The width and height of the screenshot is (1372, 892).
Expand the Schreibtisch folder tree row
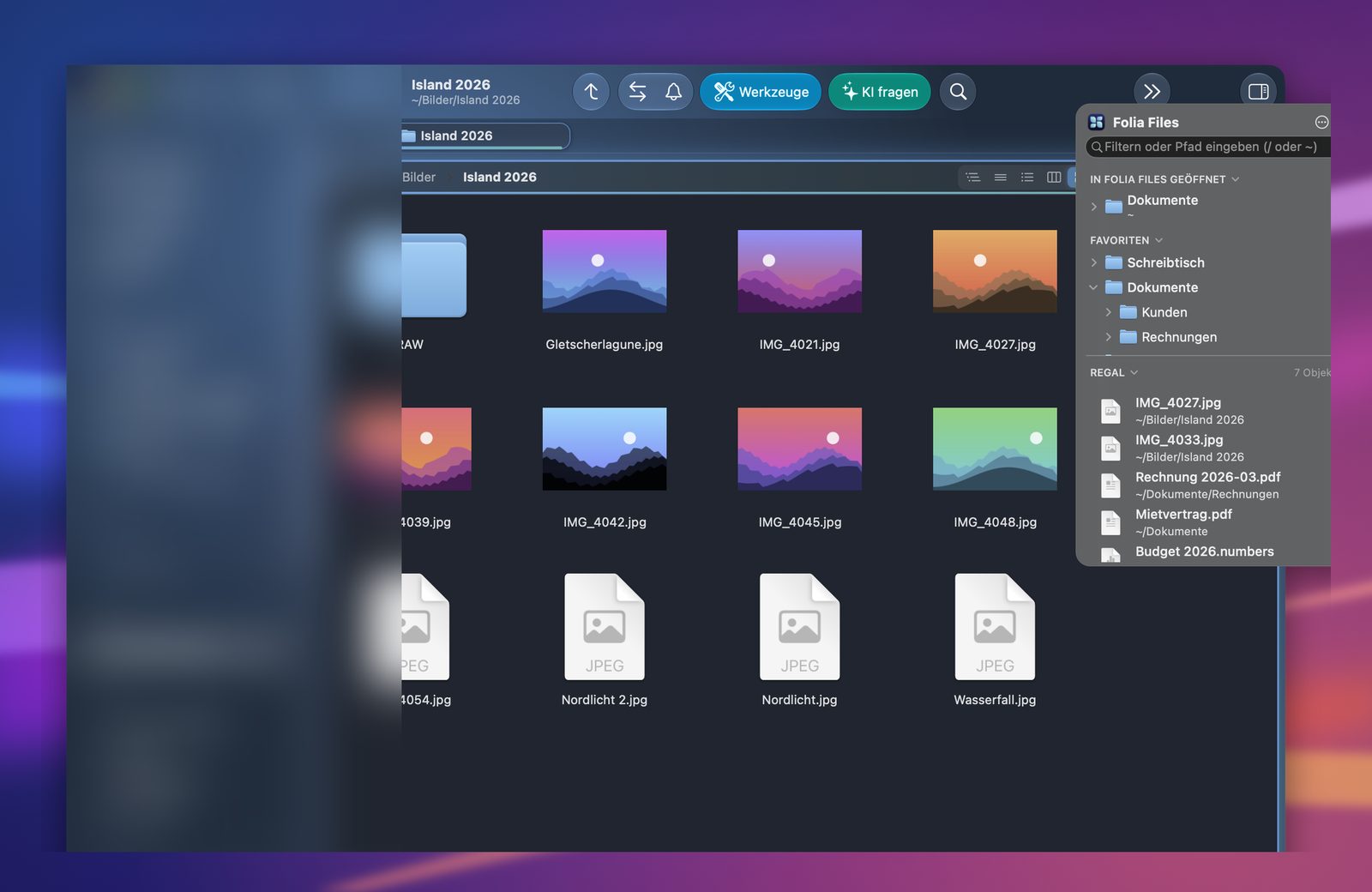[x=1094, y=262]
